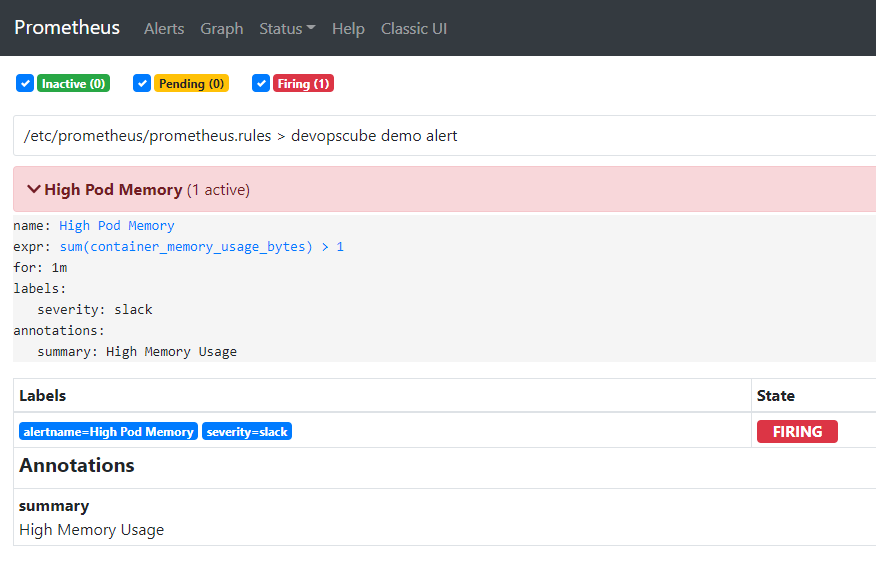This screenshot has width=876, height=586.
Task: Uncheck the Firing alerts checkbox
Action: (261, 83)
